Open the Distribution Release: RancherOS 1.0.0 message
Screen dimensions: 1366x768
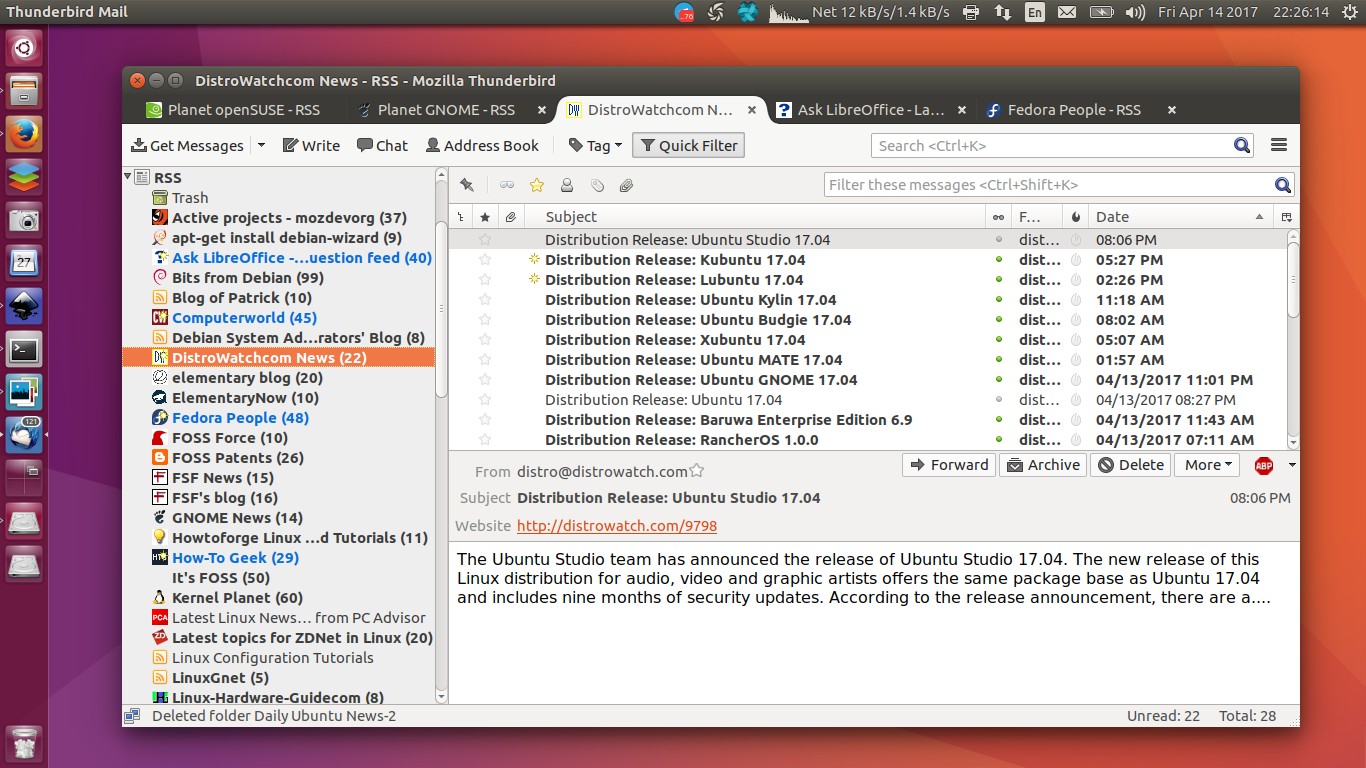click(682, 440)
